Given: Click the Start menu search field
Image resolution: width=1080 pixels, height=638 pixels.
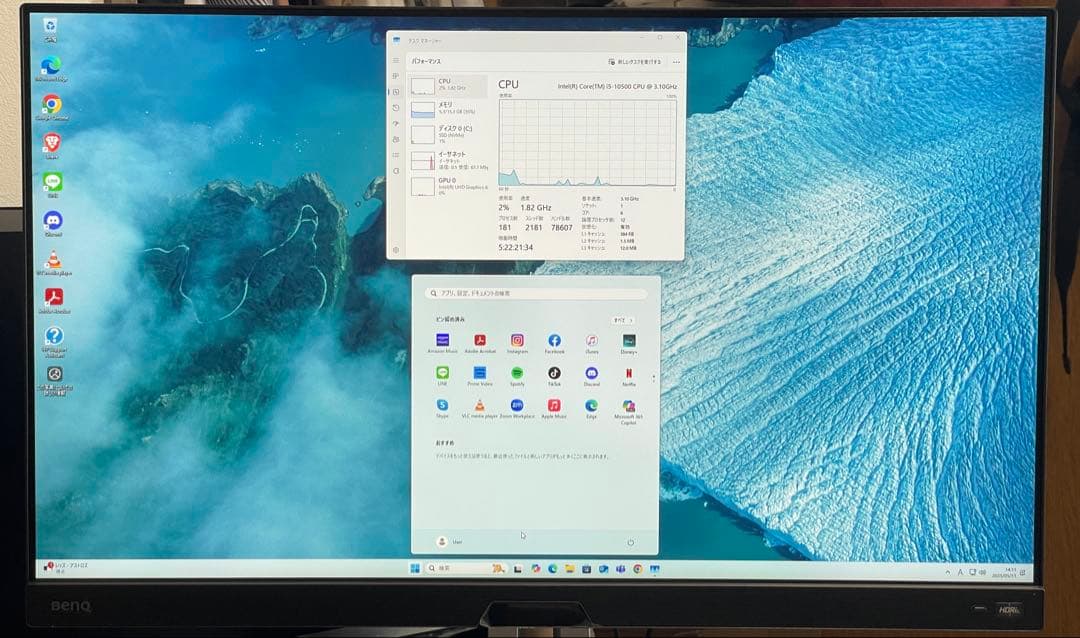Looking at the screenshot, I should click(x=536, y=294).
